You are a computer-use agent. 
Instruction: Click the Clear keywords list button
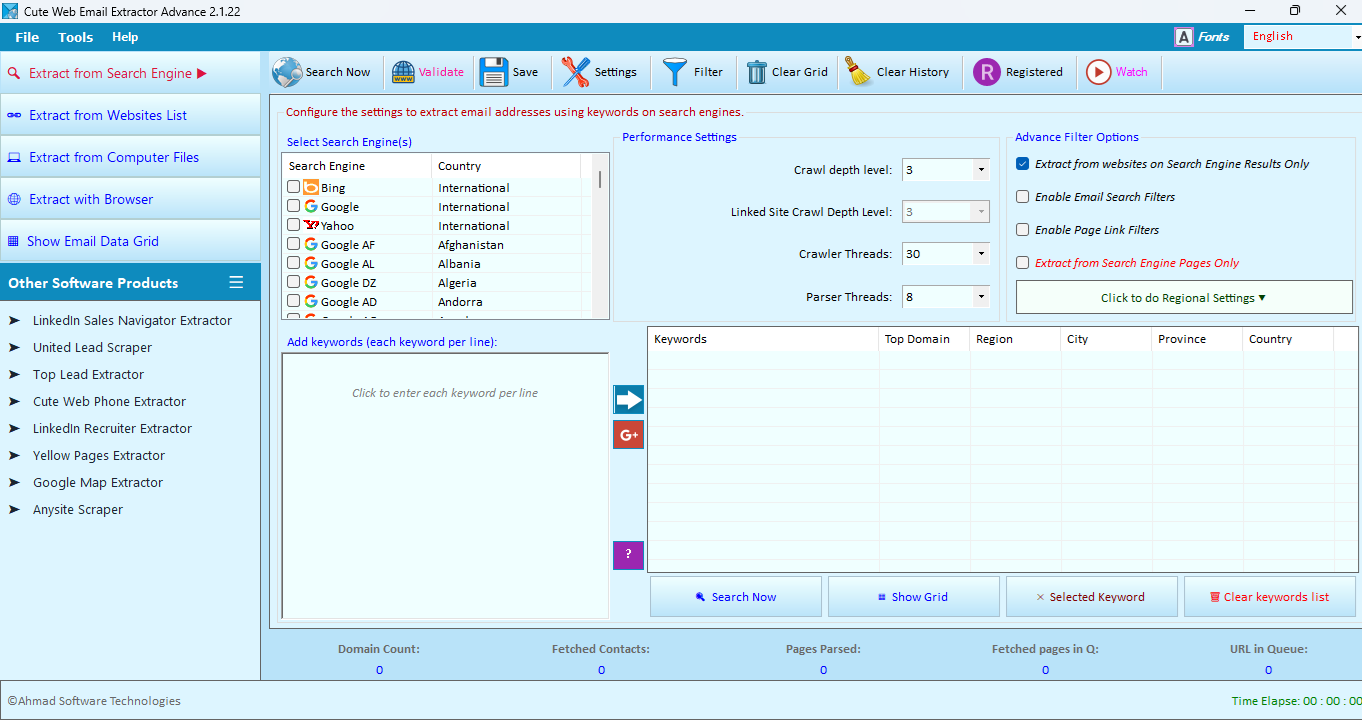[1270, 597]
